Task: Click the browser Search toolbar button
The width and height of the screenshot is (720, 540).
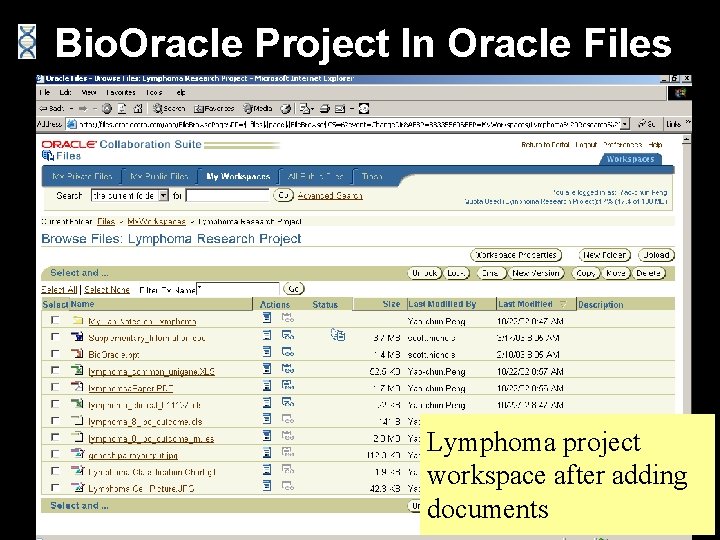Action: [169, 109]
